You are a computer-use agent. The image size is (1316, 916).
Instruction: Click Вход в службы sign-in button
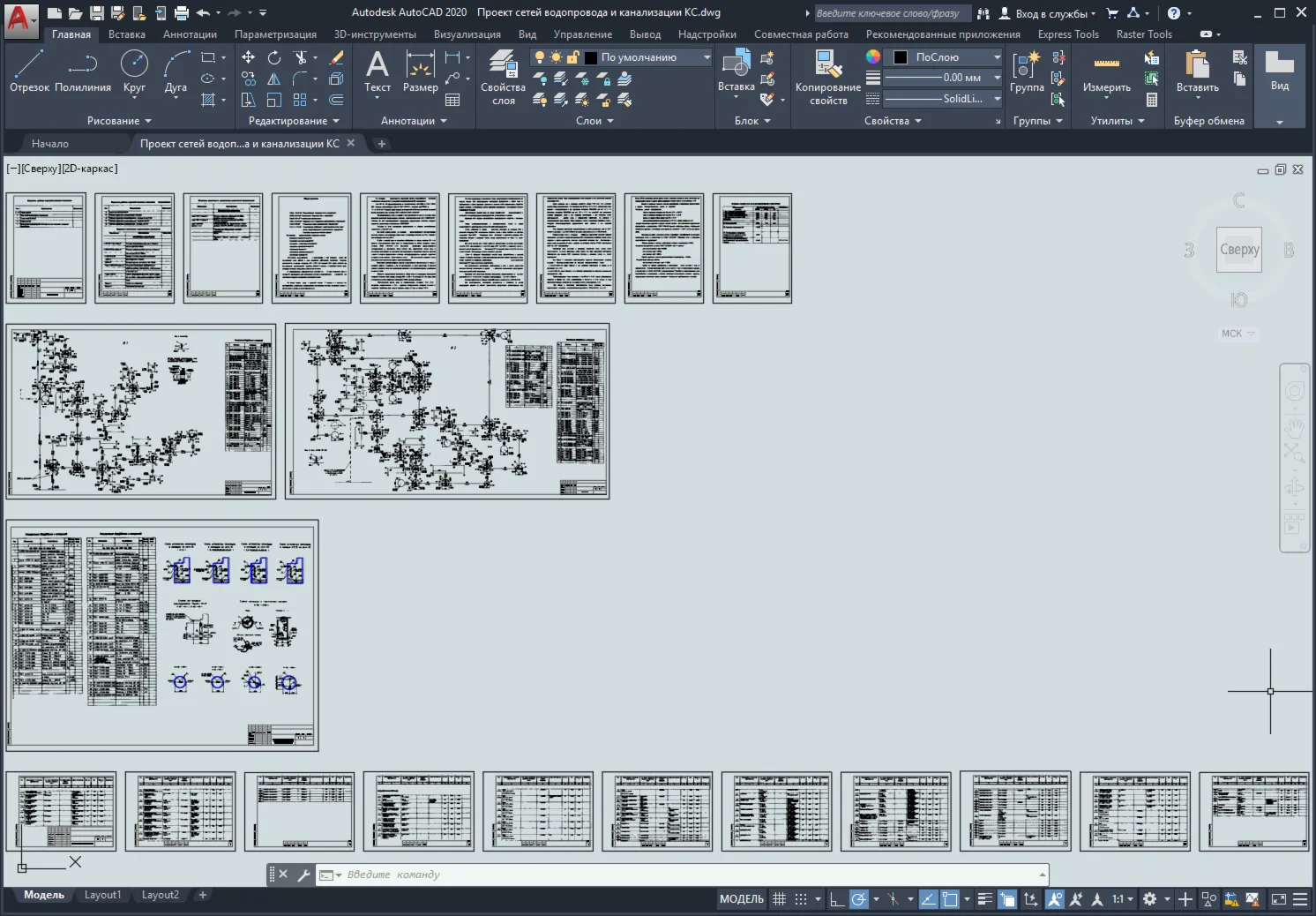pos(1047,13)
